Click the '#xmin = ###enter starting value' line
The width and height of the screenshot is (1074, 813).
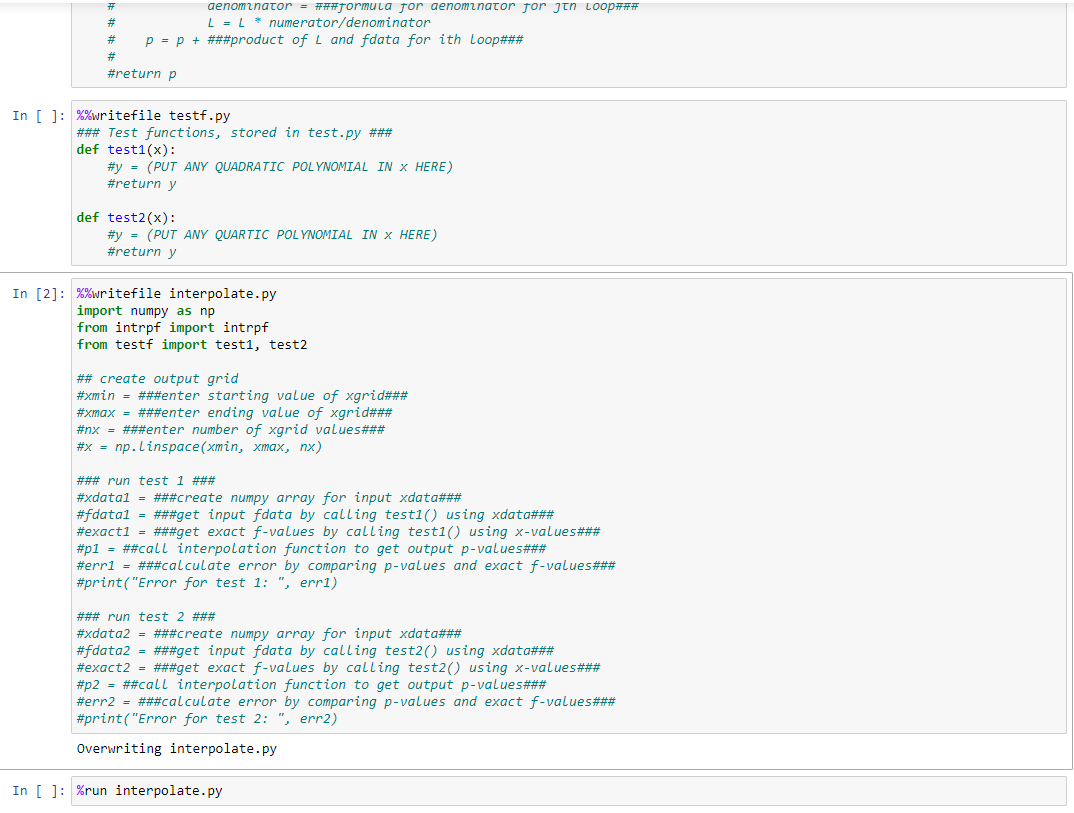(x=242, y=396)
